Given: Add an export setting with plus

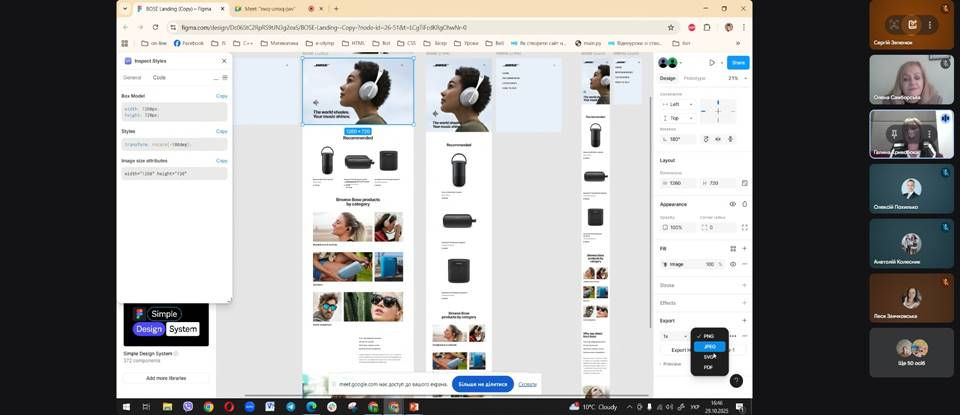Looking at the screenshot, I should [x=744, y=321].
